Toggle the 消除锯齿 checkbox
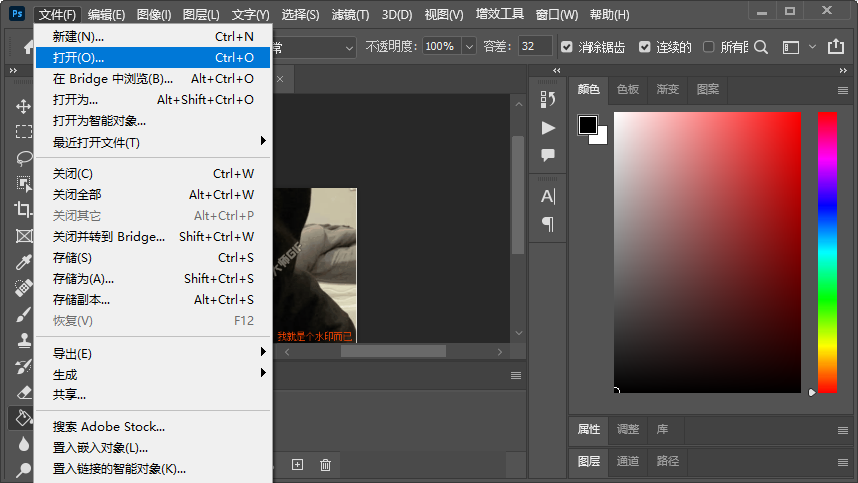The image size is (858, 483). [x=567, y=47]
